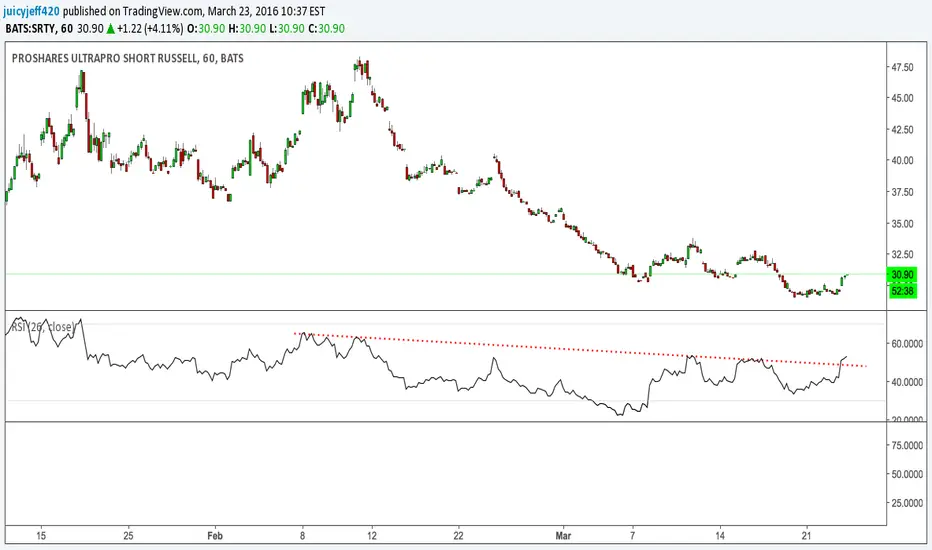Click the green up-arrow change indicator
The width and height of the screenshot is (932, 550).
pyautogui.click(x=110, y=29)
